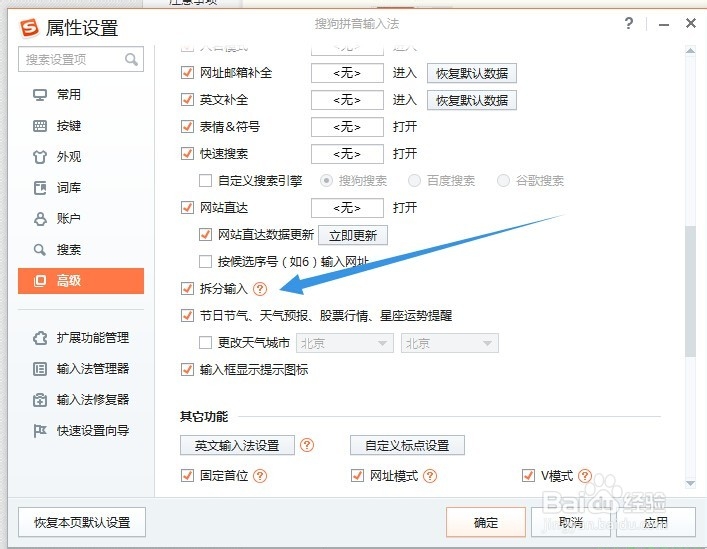Click the search magnifier icon in settings search

131,59
